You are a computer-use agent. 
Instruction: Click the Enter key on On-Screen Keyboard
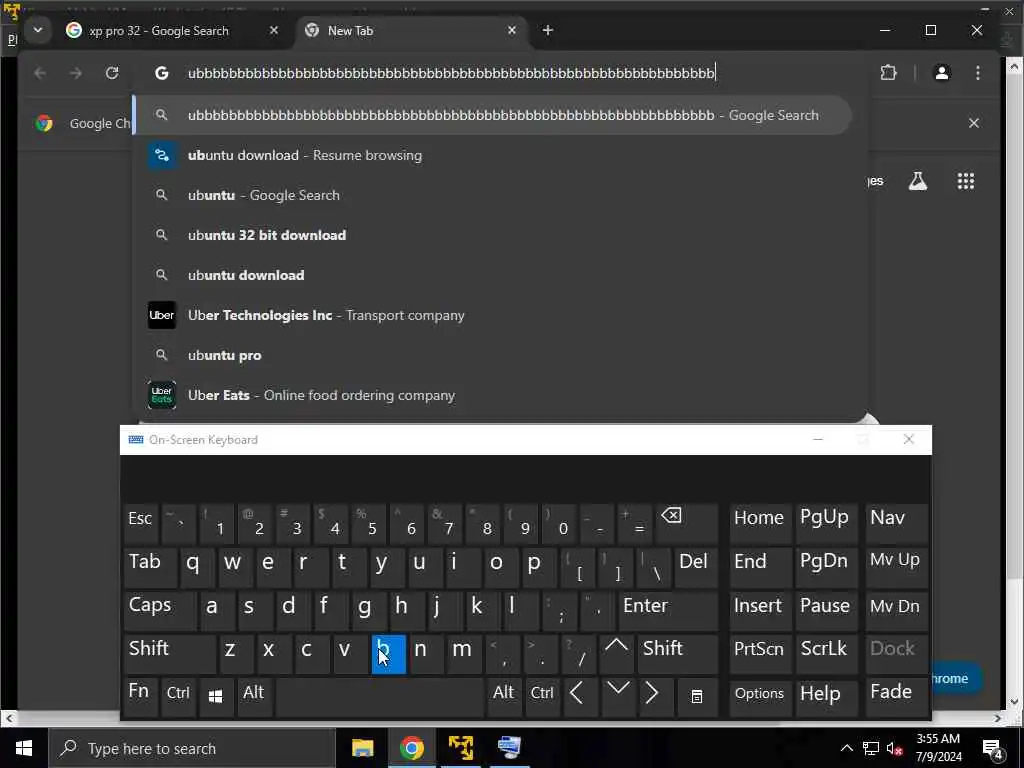pos(667,610)
